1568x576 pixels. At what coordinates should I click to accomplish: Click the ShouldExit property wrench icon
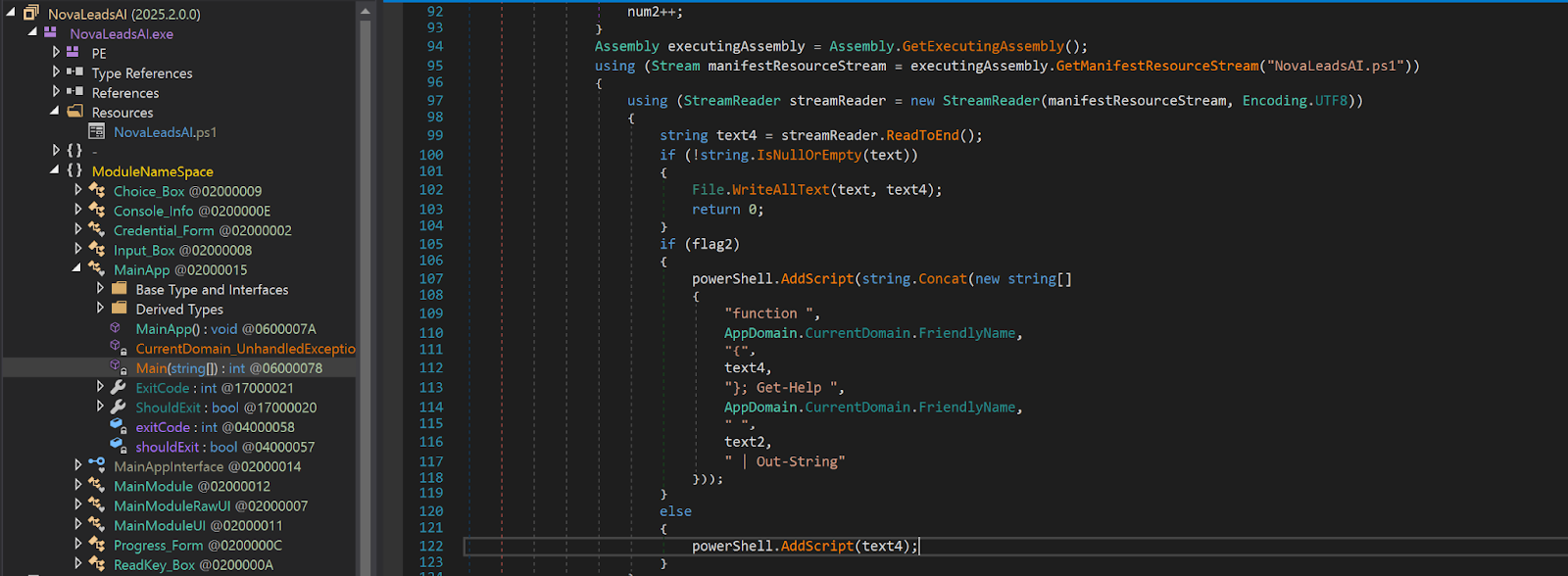[x=119, y=407]
